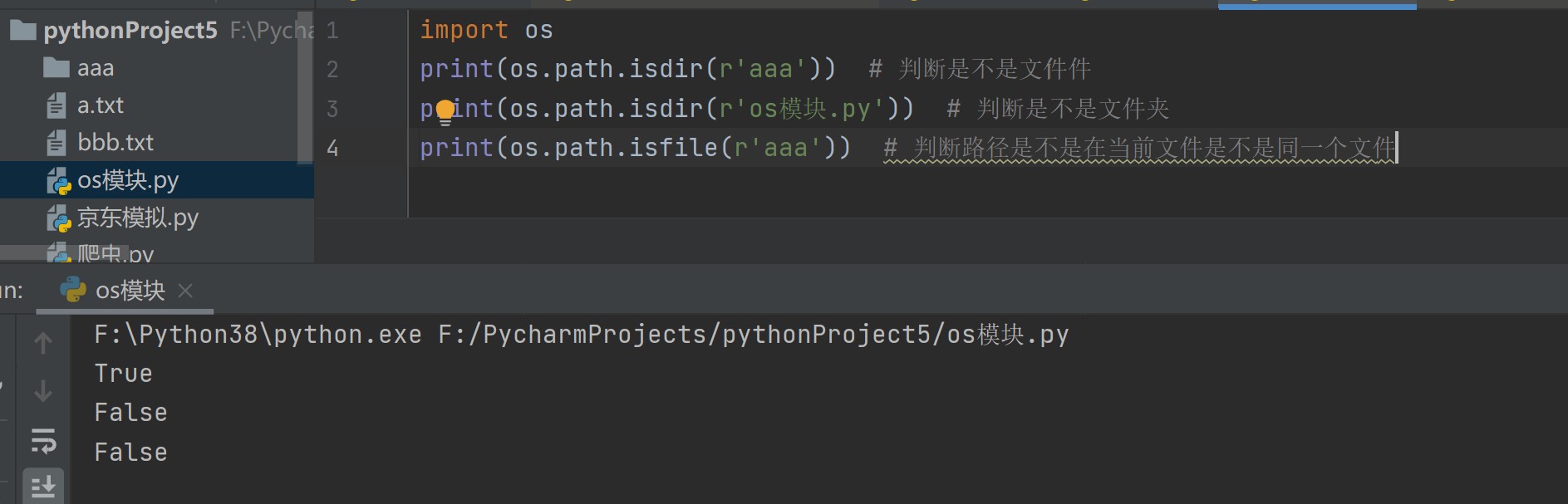Screen dimensions: 1568x504
Task: Click the Down the Stack Trace arrow
Action: 43,390
